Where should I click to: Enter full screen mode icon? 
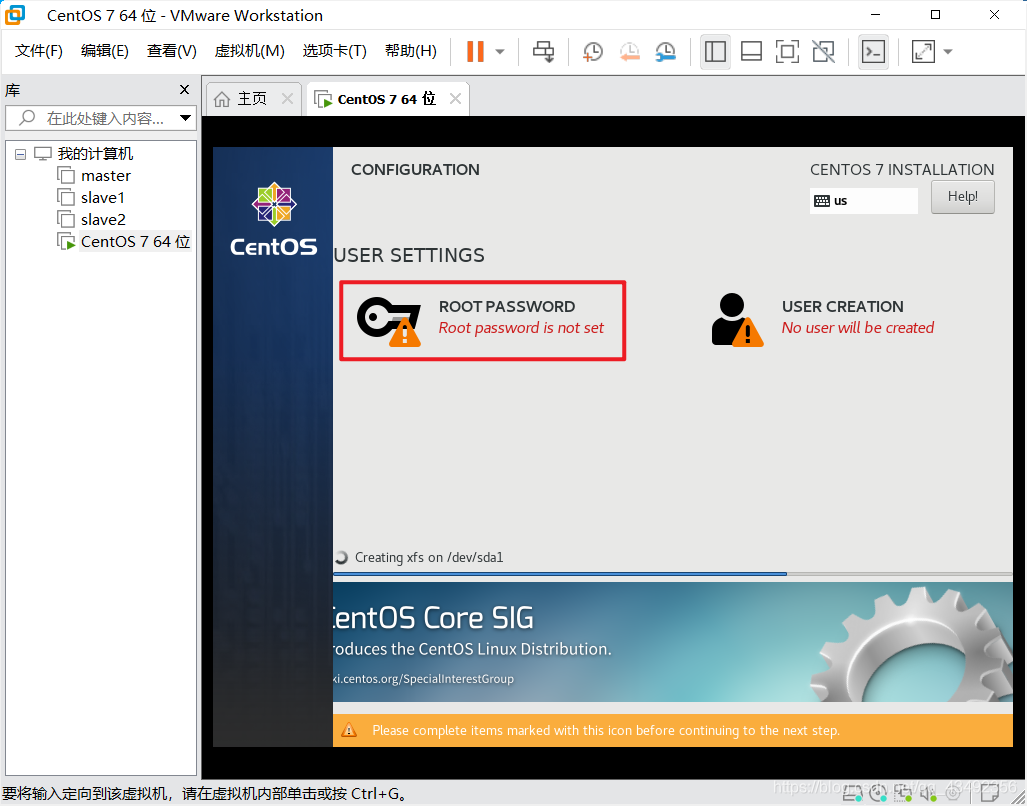pos(787,51)
